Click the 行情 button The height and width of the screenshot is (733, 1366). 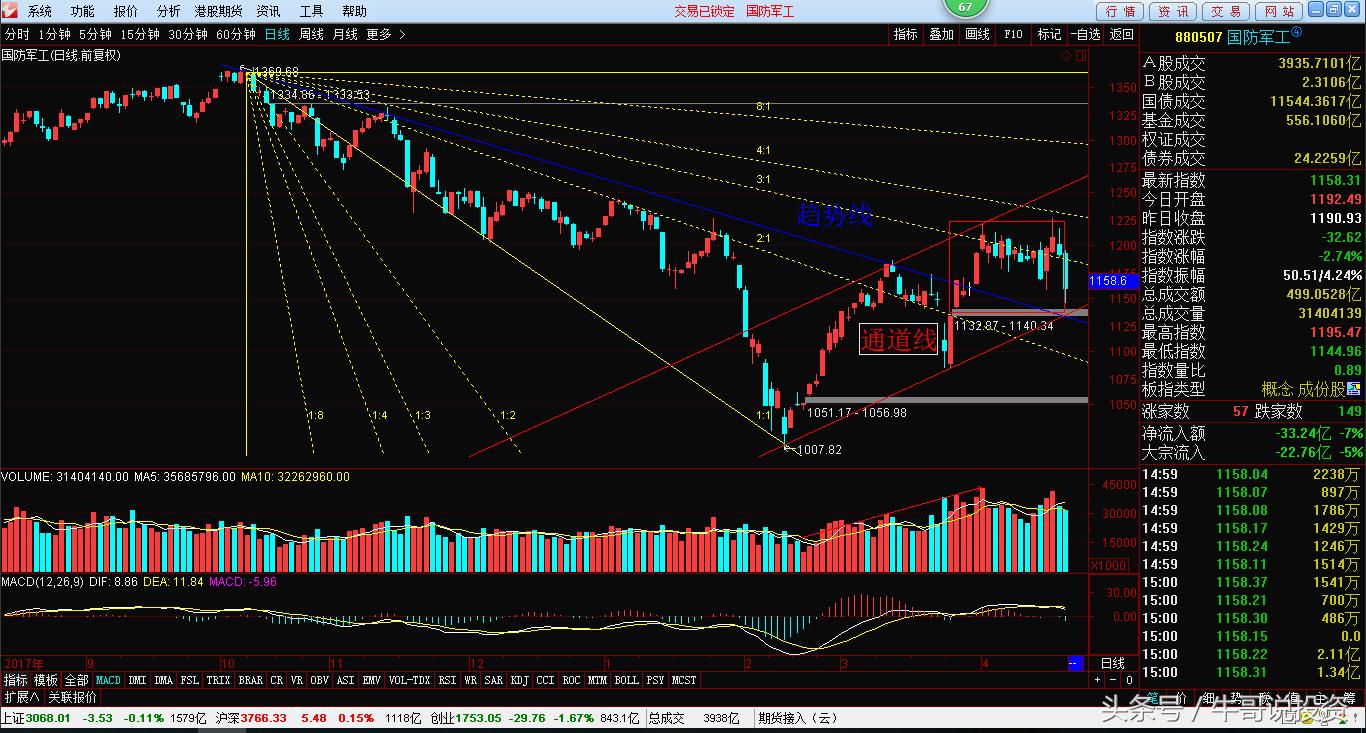coord(1120,11)
